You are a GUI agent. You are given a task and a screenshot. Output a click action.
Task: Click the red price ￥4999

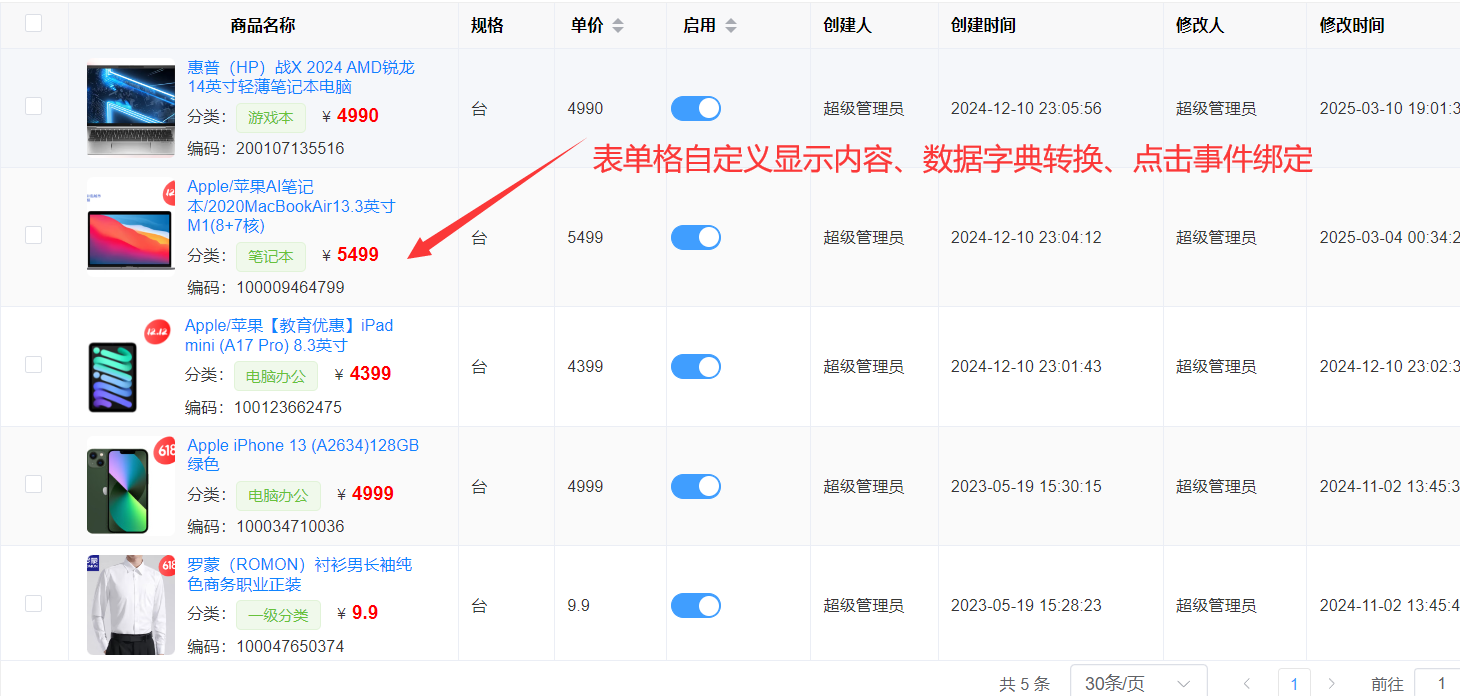[x=365, y=494]
